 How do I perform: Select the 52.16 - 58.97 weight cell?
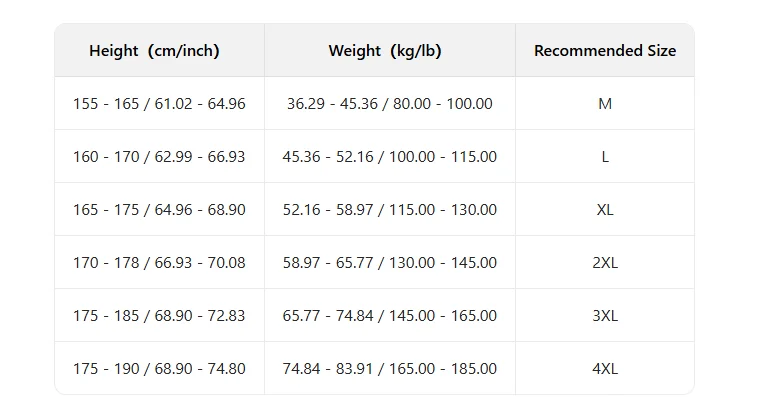tap(389, 210)
